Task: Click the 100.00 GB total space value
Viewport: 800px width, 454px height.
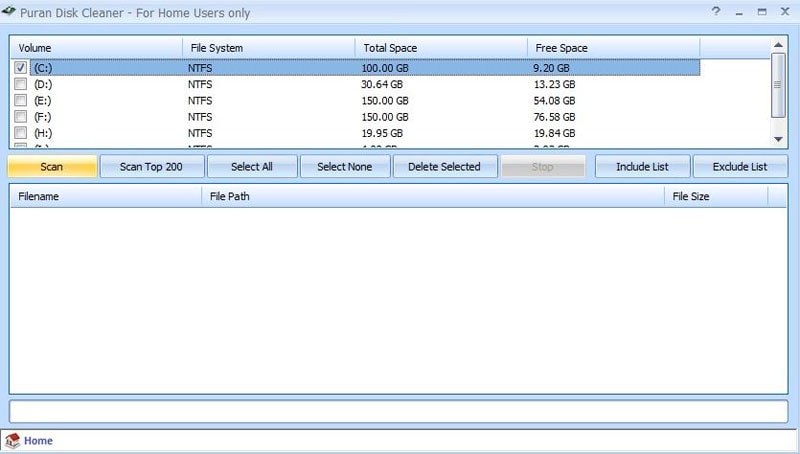Action: [x=385, y=68]
